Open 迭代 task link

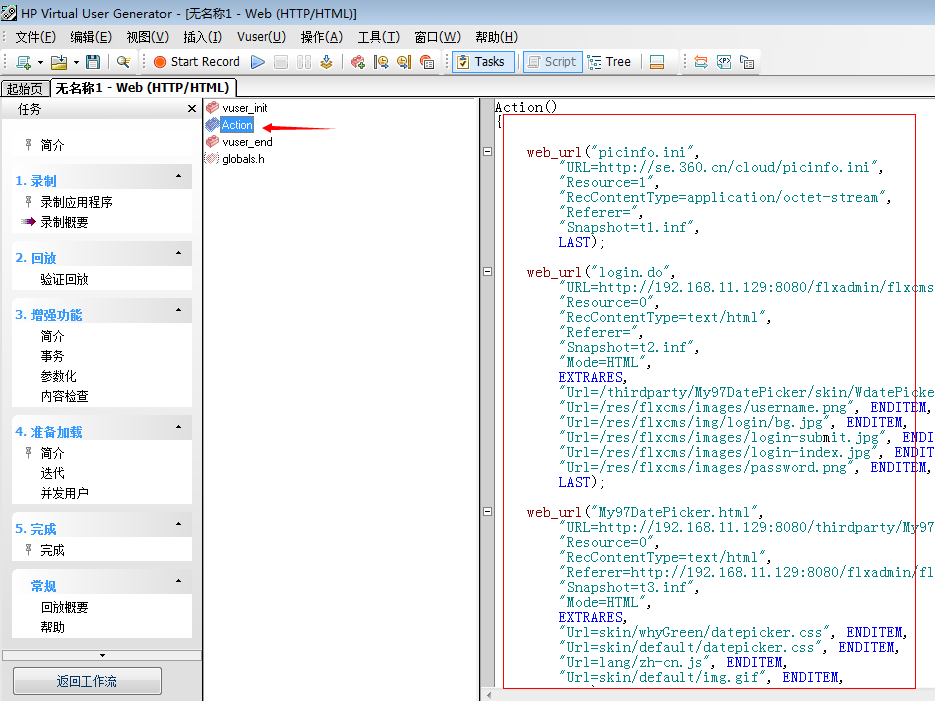[52, 473]
